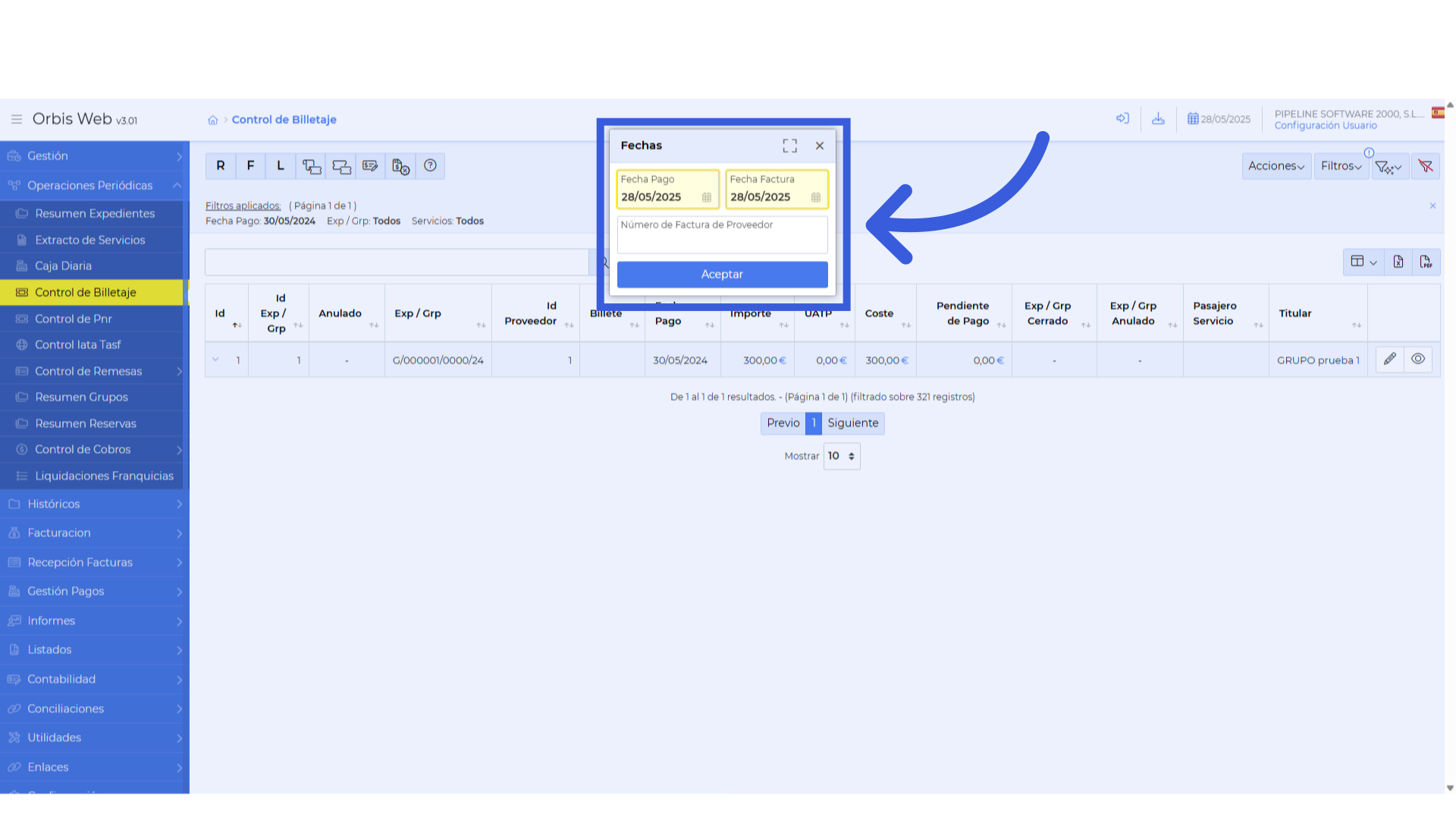The image size is (1456, 819).
Task: Click the F toolbar button
Action: [x=250, y=166]
